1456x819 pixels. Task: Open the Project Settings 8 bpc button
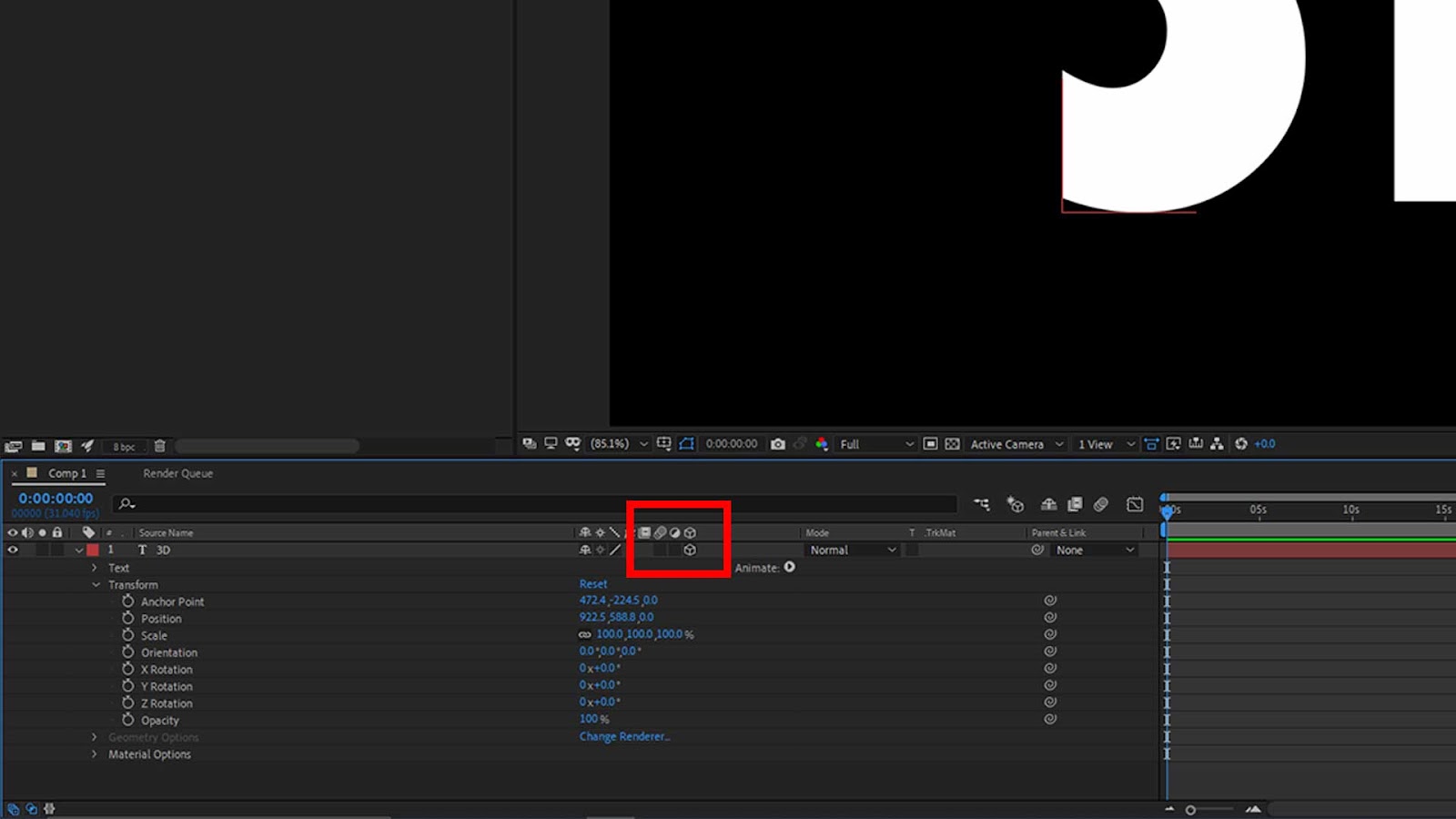point(124,446)
